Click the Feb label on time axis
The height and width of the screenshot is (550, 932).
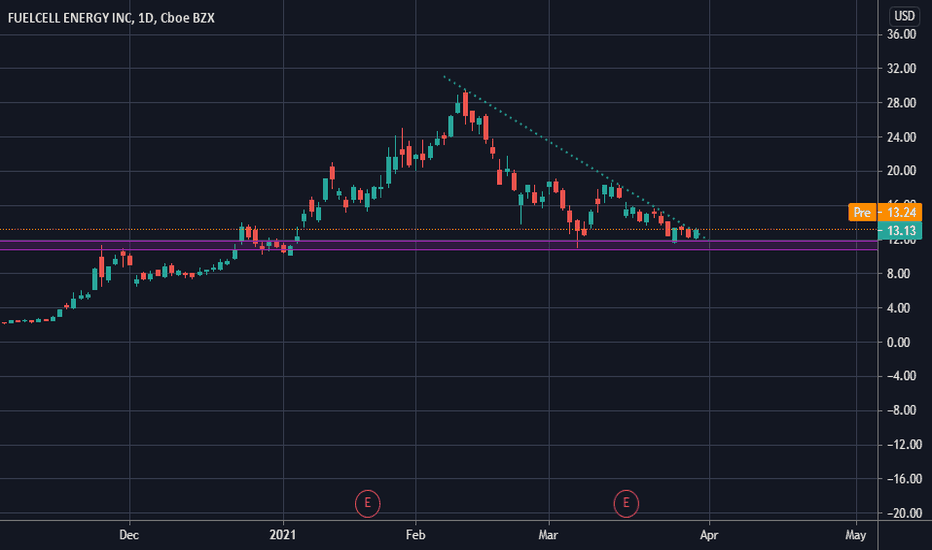point(415,535)
